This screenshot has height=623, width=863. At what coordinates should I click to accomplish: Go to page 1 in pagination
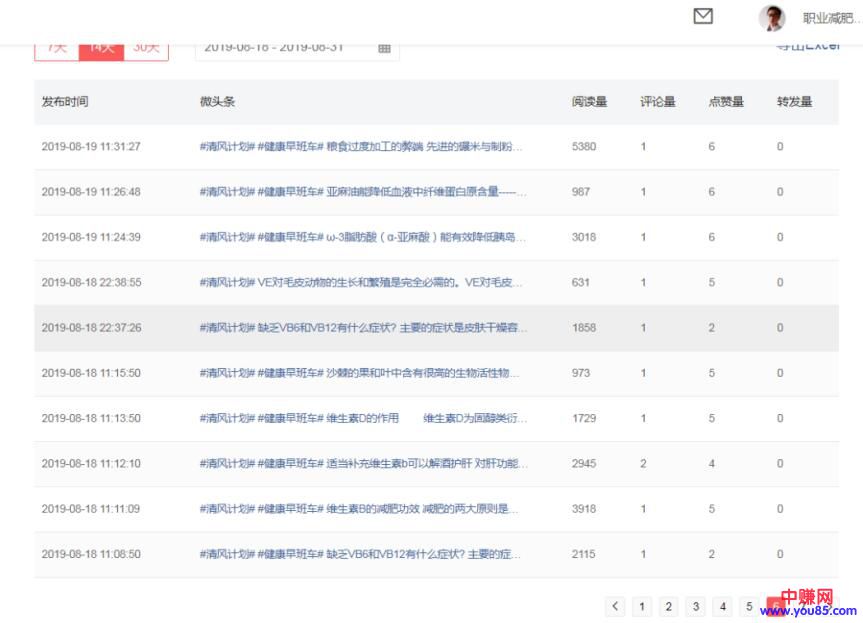point(642,606)
